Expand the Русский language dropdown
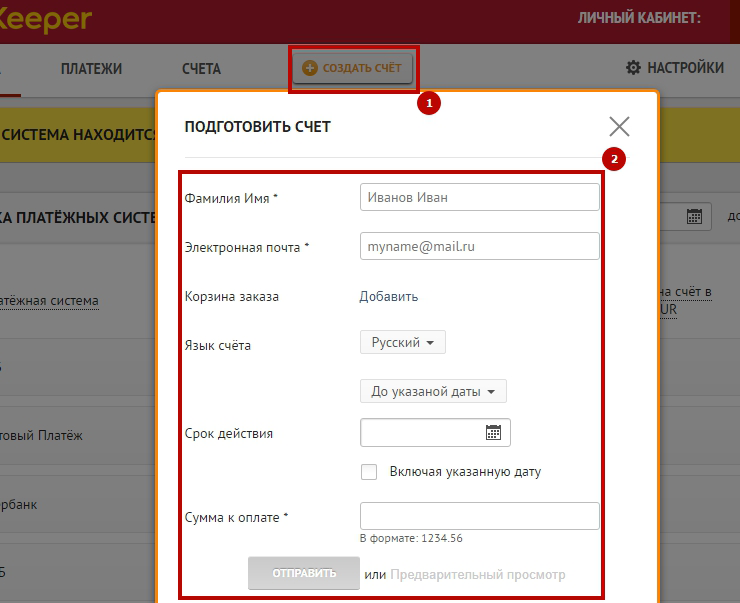The width and height of the screenshot is (740, 603). click(402, 342)
